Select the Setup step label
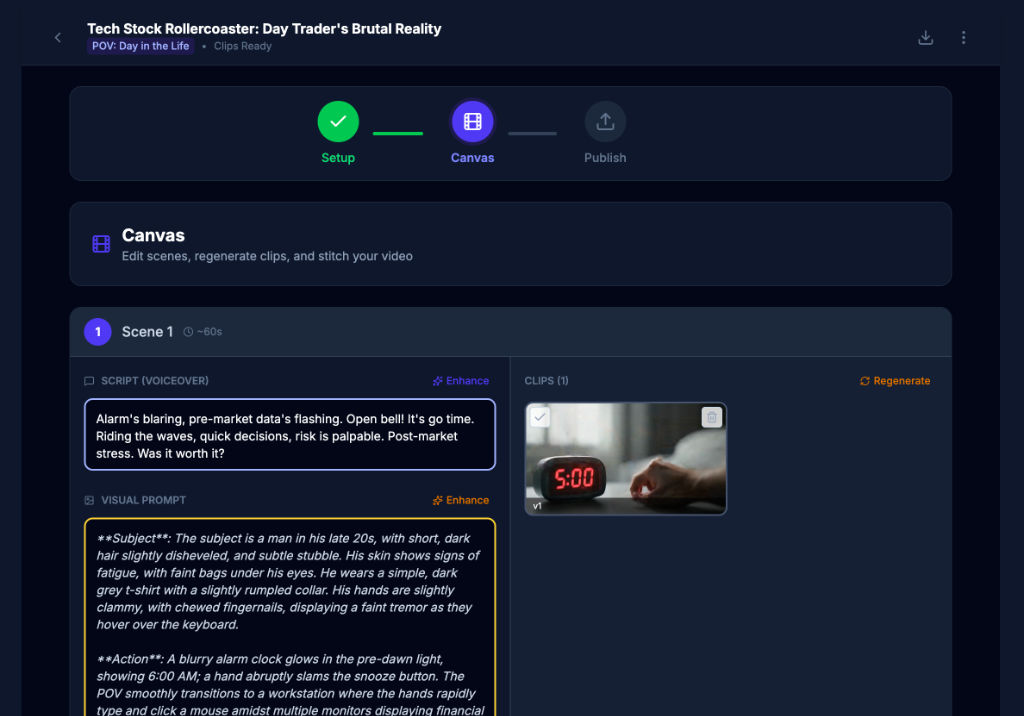The width and height of the screenshot is (1024, 716). [x=338, y=157]
